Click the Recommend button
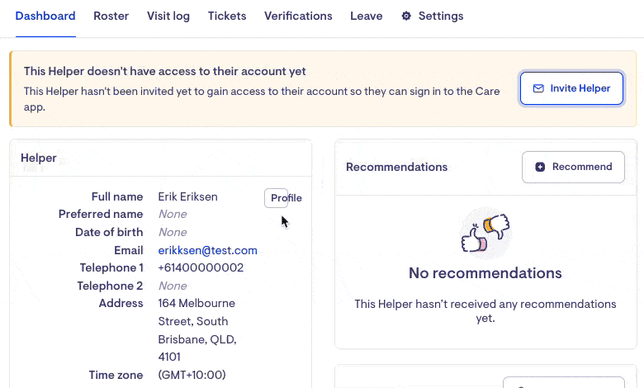The width and height of the screenshot is (644, 388). 573,167
